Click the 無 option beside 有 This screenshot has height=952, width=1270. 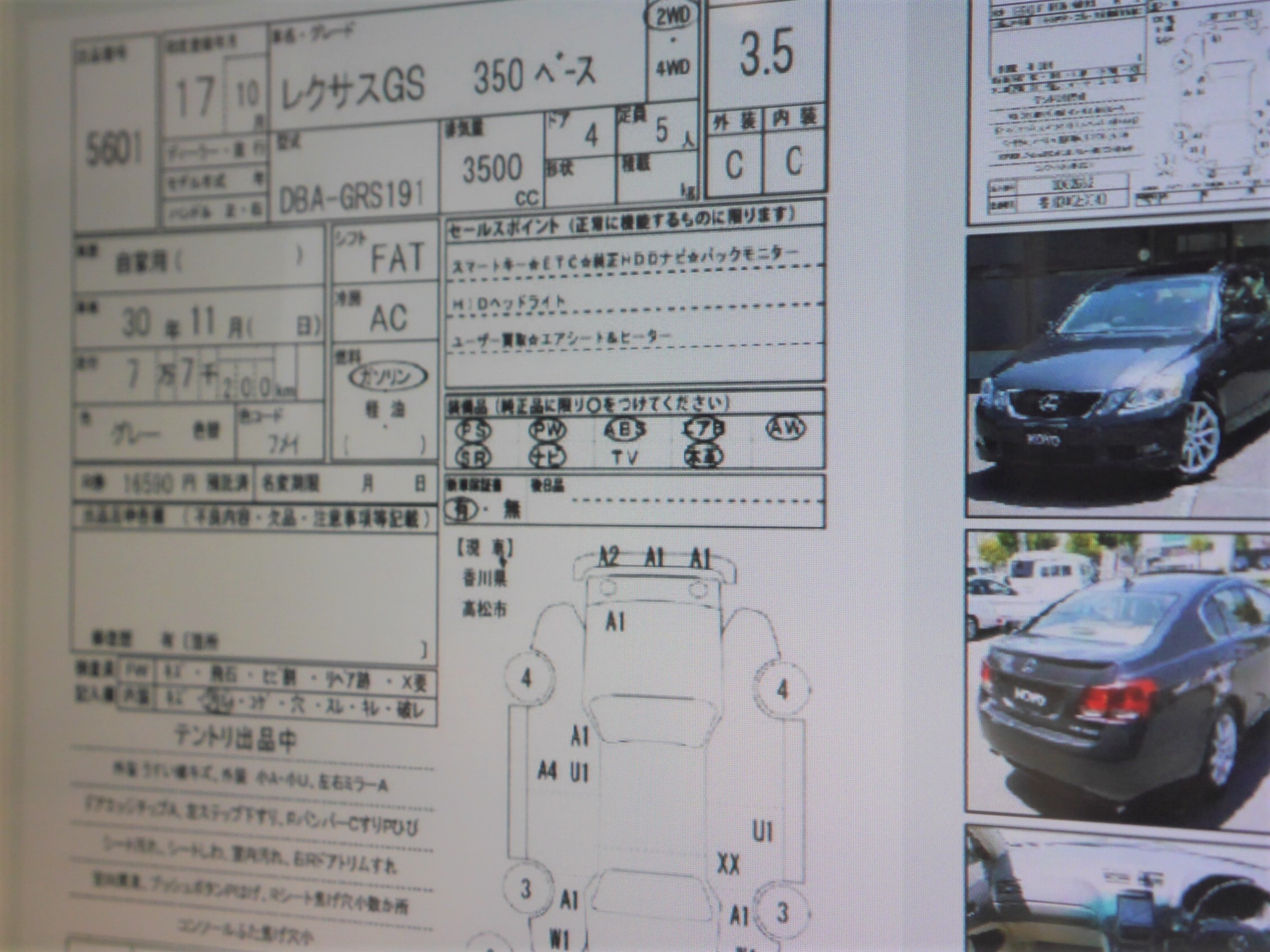pos(512,510)
